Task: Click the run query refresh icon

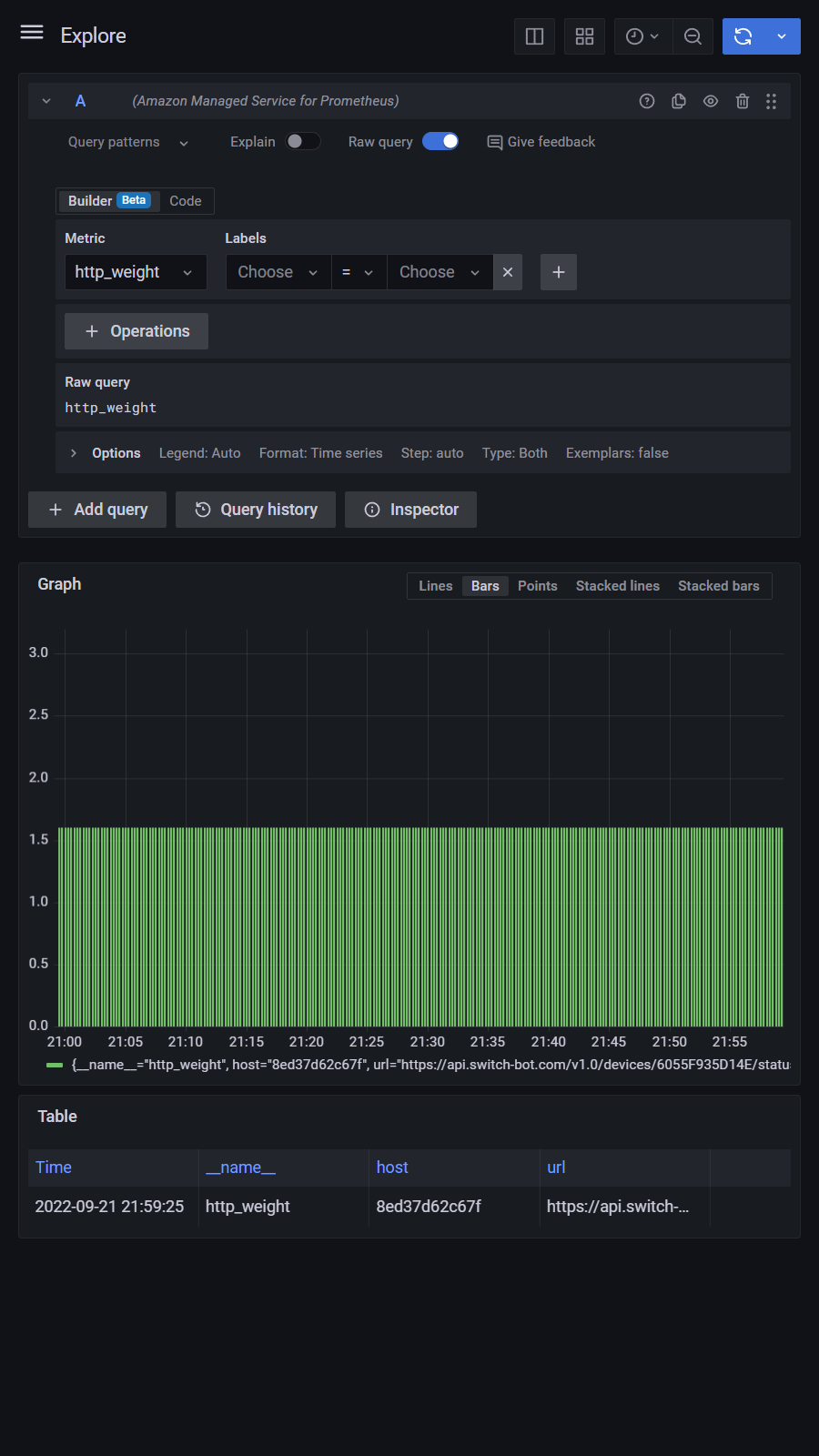Action: (743, 36)
